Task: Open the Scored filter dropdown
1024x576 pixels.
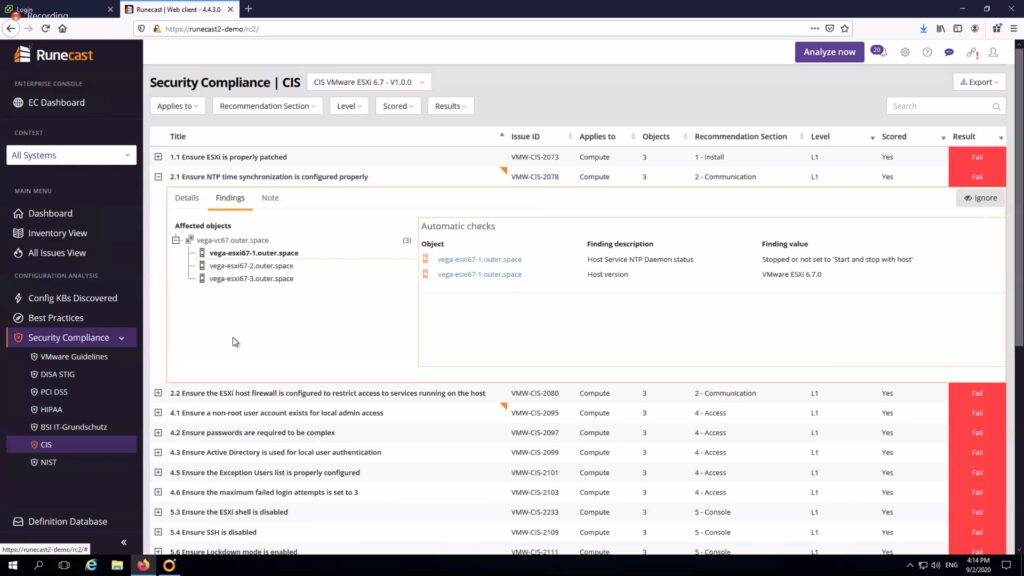Action: [x=398, y=106]
